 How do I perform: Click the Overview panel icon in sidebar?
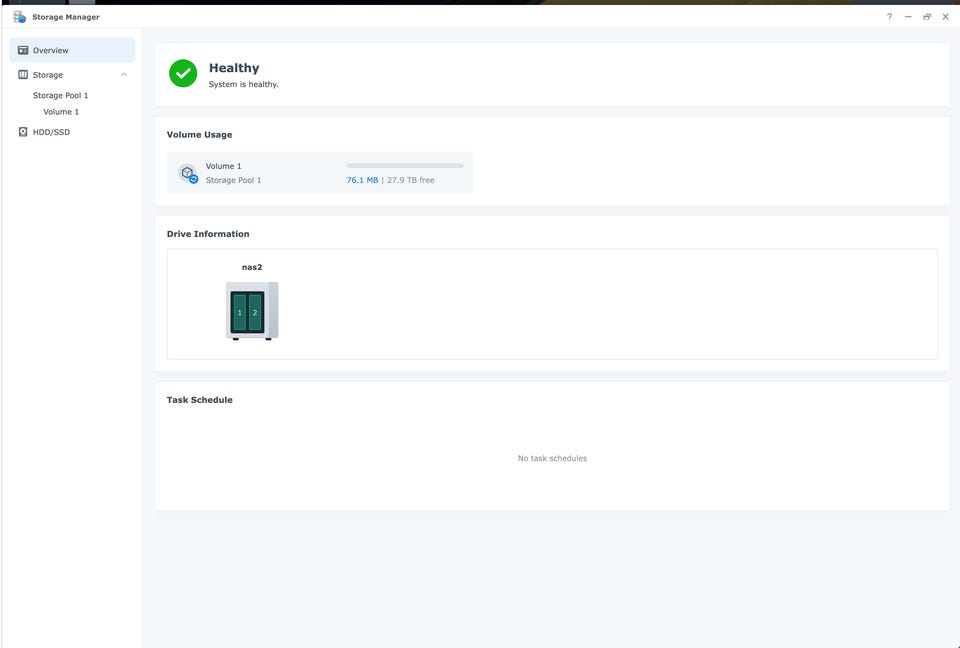pos(23,50)
